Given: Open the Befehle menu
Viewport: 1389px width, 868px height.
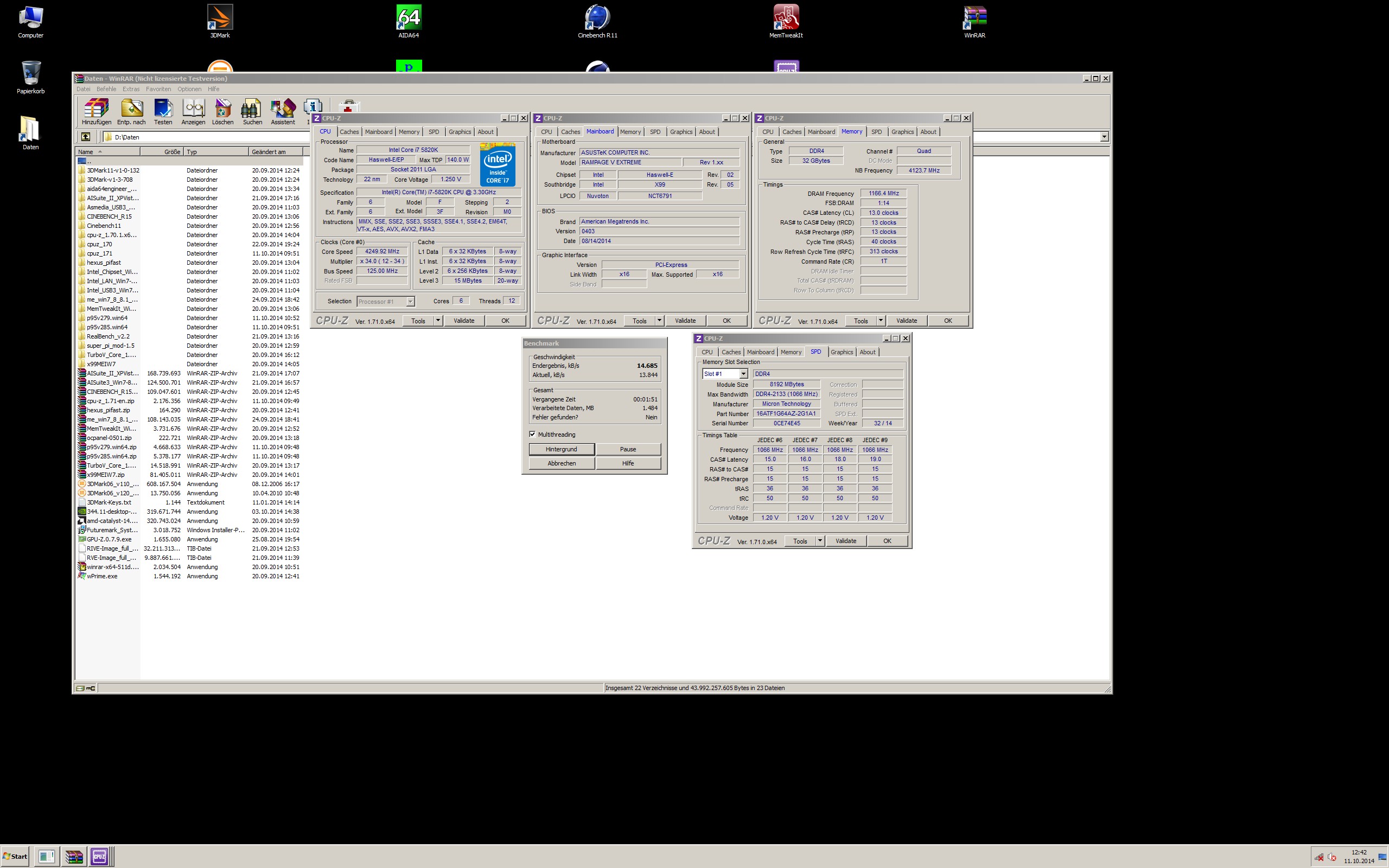Looking at the screenshot, I should [x=106, y=89].
